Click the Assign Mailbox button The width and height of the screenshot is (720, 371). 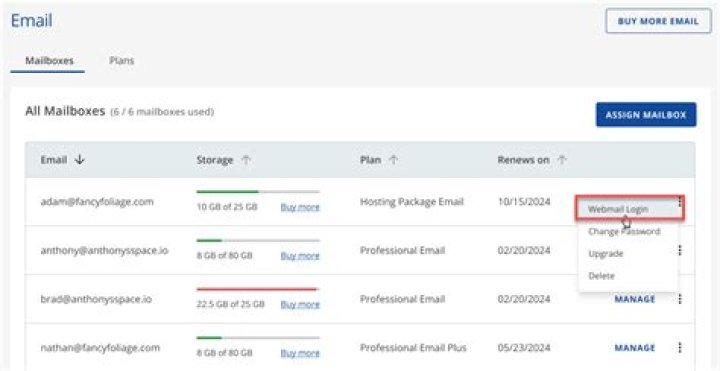pyautogui.click(x=646, y=114)
